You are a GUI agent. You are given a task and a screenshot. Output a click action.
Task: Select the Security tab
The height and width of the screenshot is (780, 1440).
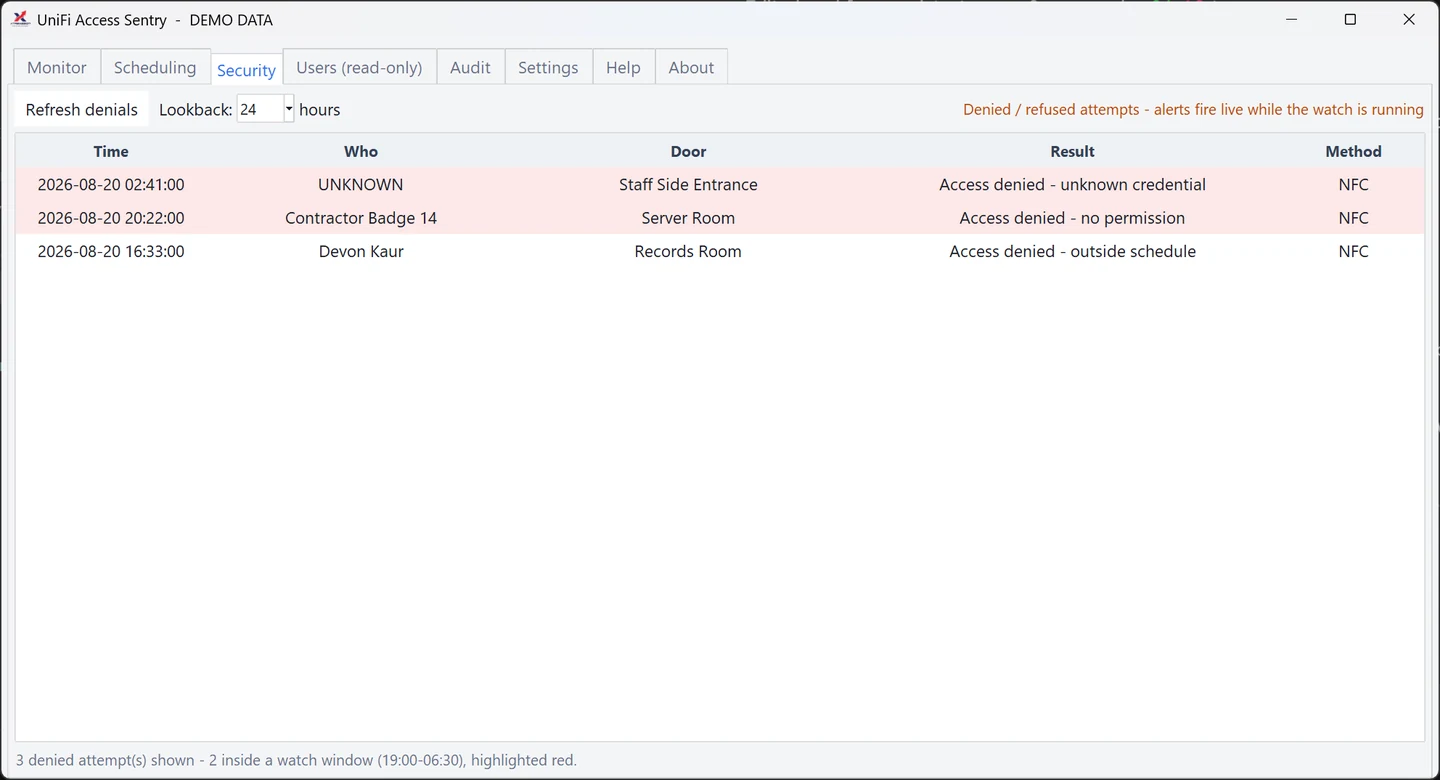[246, 69]
